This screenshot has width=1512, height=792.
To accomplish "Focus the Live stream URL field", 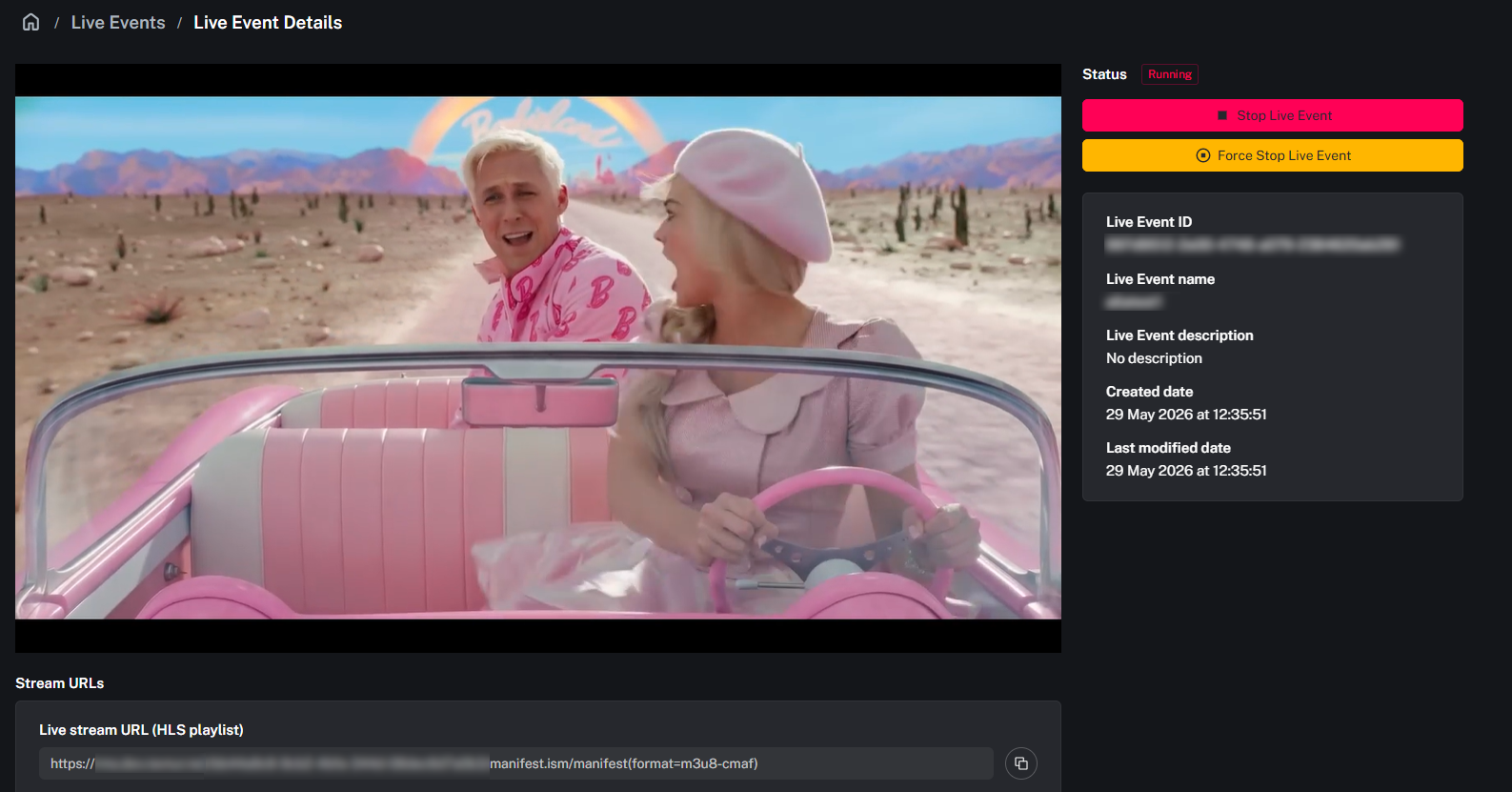I will point(516,763).
